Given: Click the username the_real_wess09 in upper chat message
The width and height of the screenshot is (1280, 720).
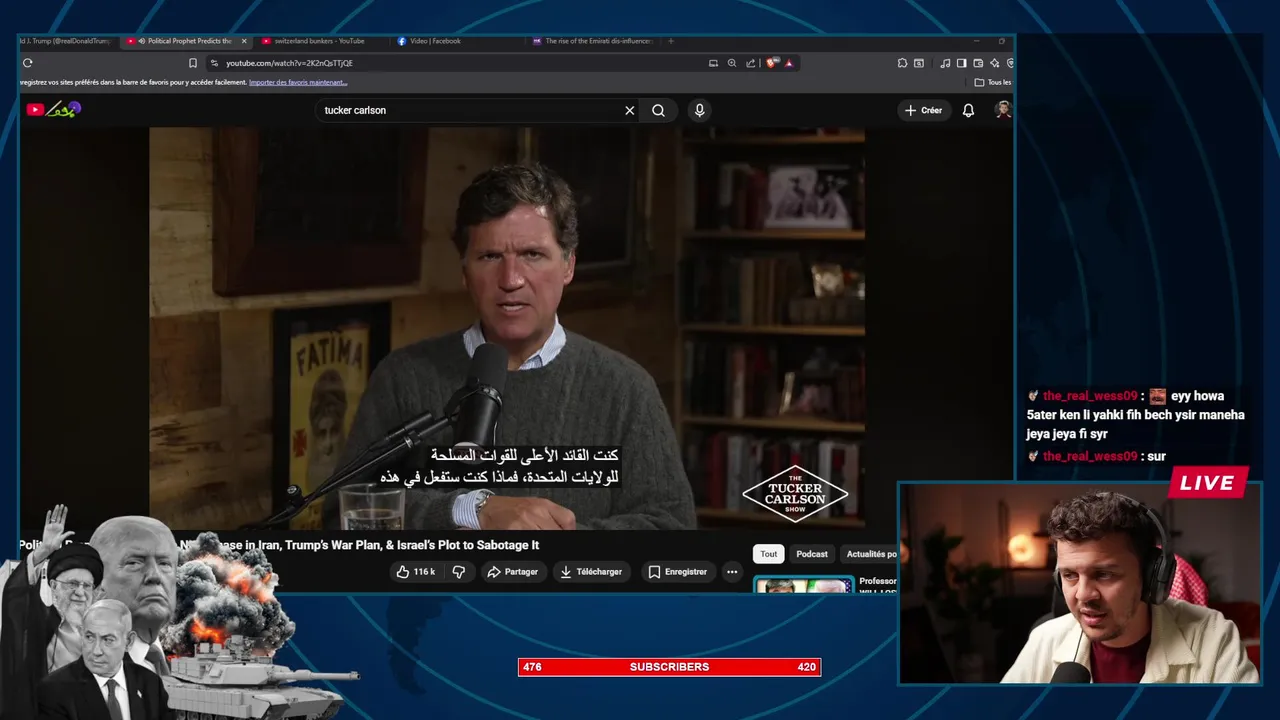Looking at the screenshot, I should pyautogui.click(x=1090, y=396).
